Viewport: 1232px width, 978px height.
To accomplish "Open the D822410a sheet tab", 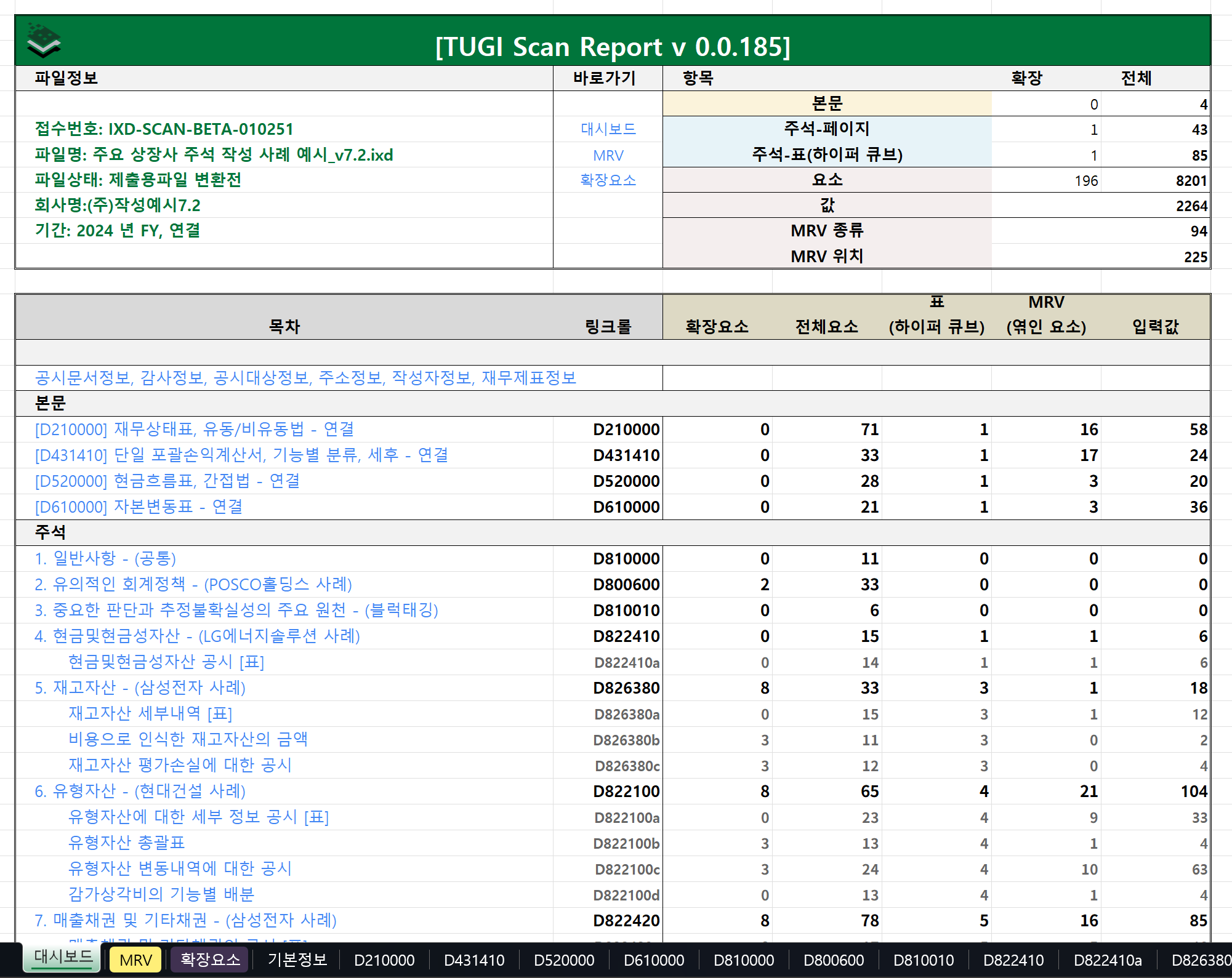I will point(1107,960).
